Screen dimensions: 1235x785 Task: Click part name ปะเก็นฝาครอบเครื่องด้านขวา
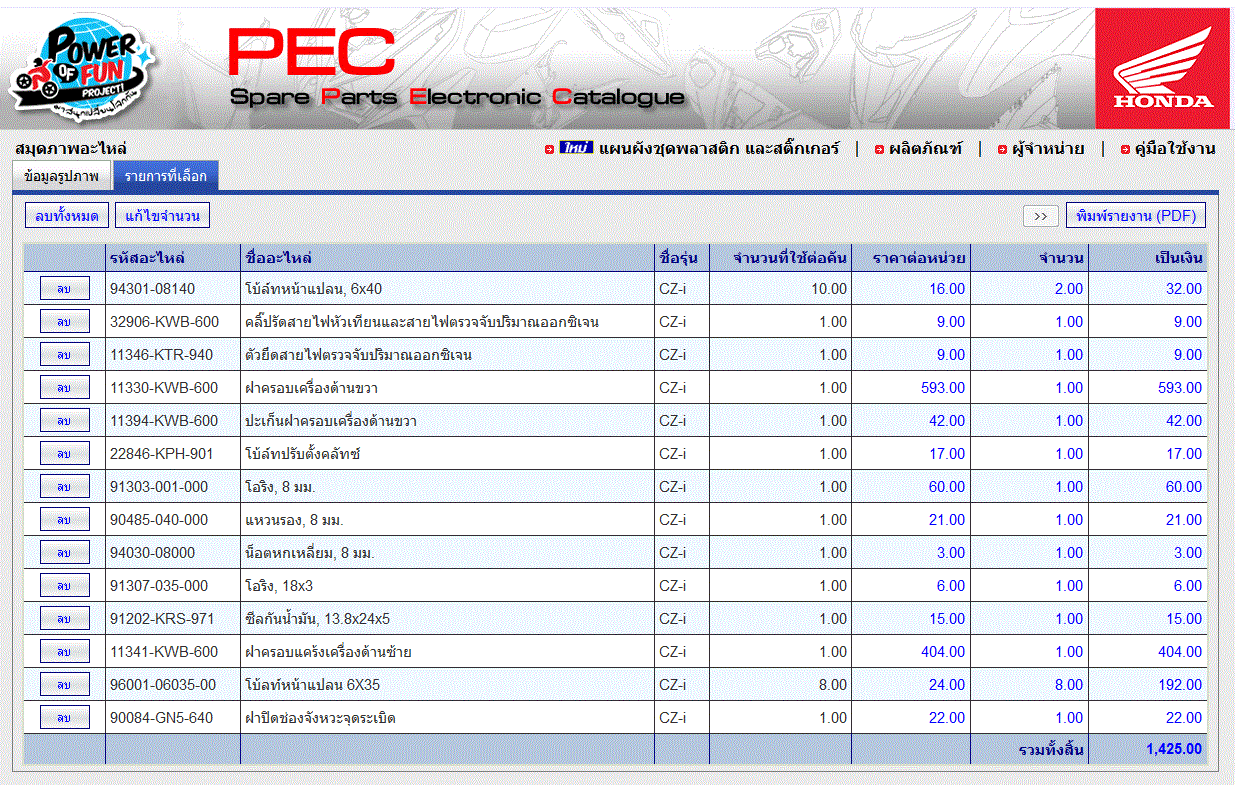(x=331, y=421)
